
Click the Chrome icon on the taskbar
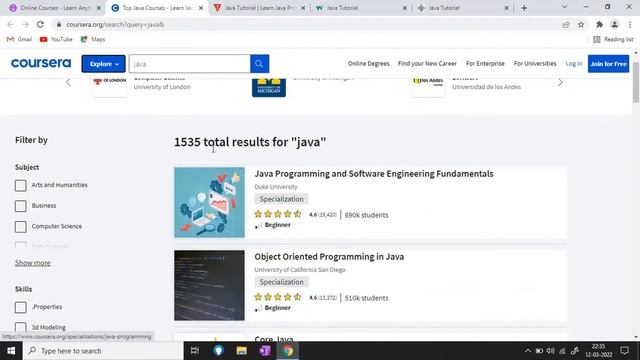[288, 351]
